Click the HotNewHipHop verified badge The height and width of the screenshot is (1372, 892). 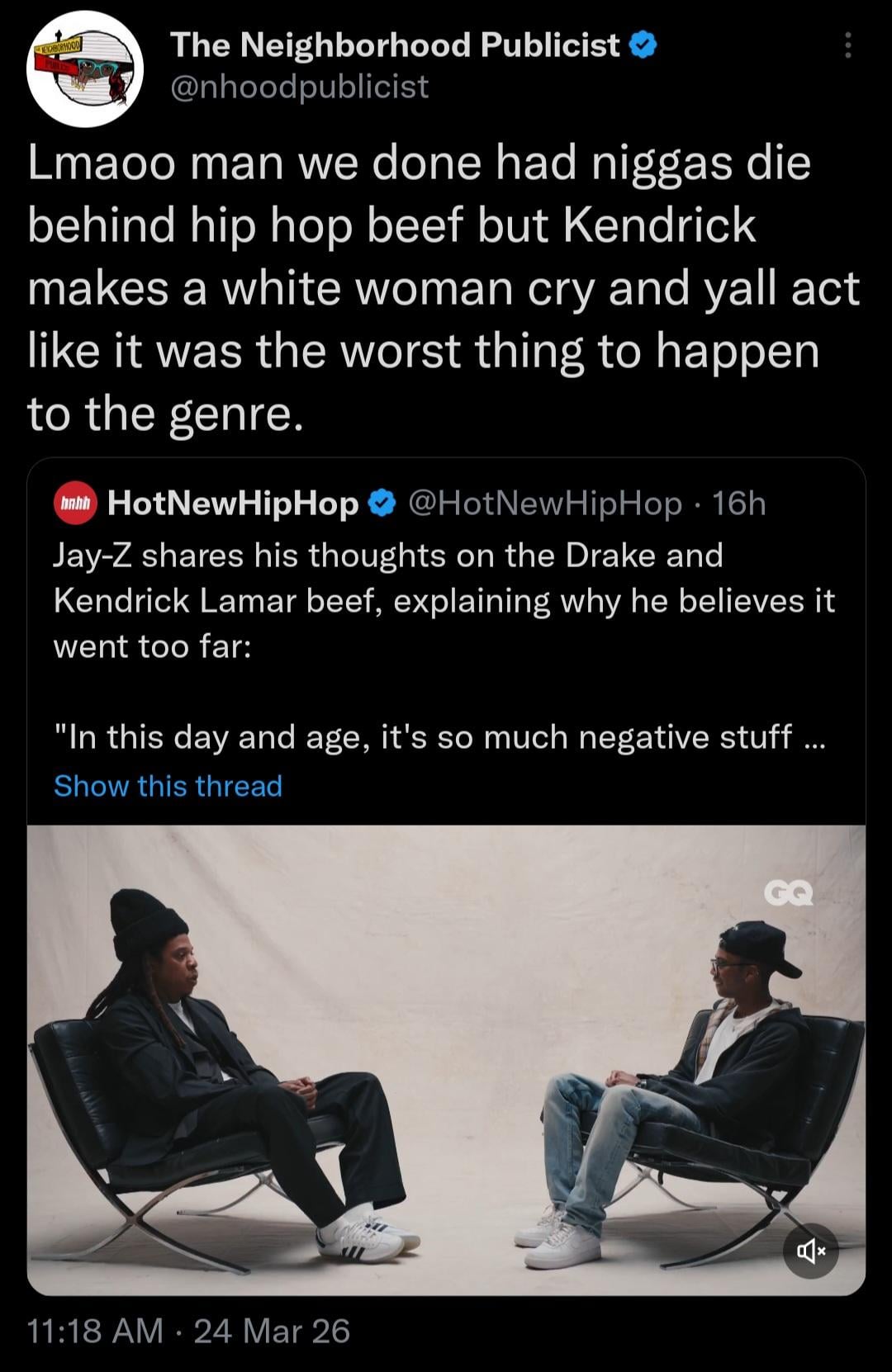382,503
